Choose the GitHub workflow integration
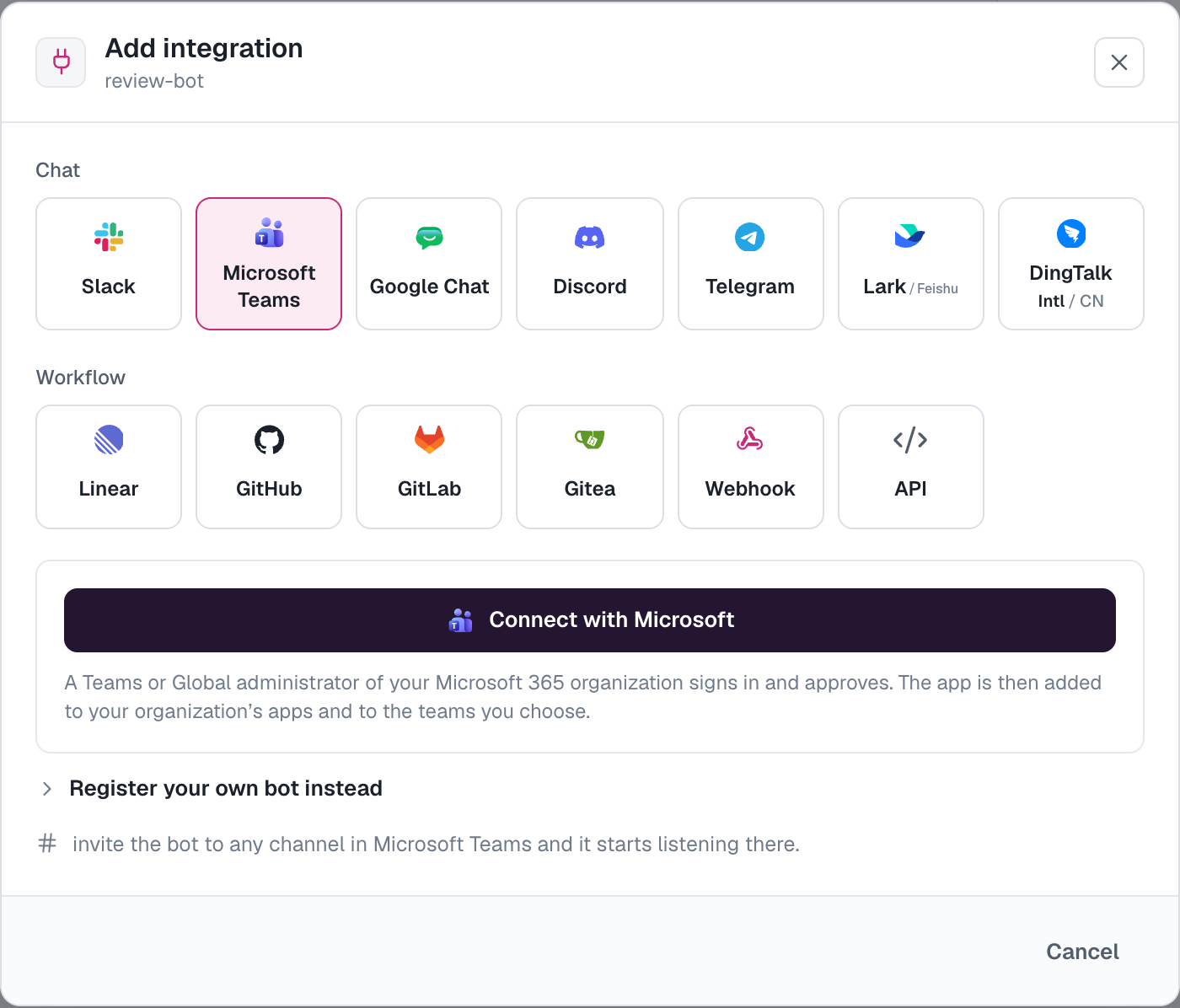Image resolution: width=1180 pixels, height=1008 pixels. click(269, 467)
